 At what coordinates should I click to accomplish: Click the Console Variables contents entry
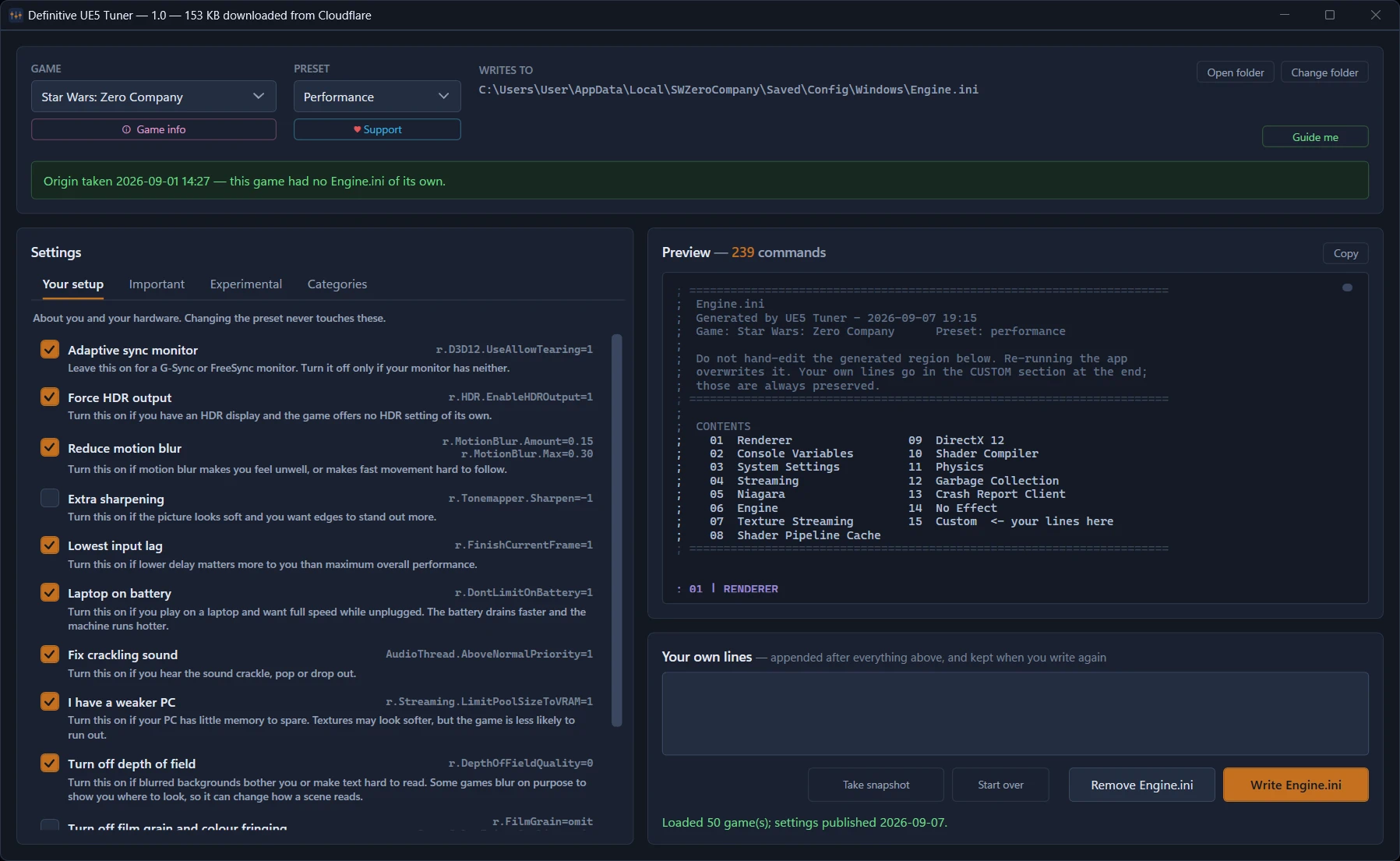click(x=795, y=453)
